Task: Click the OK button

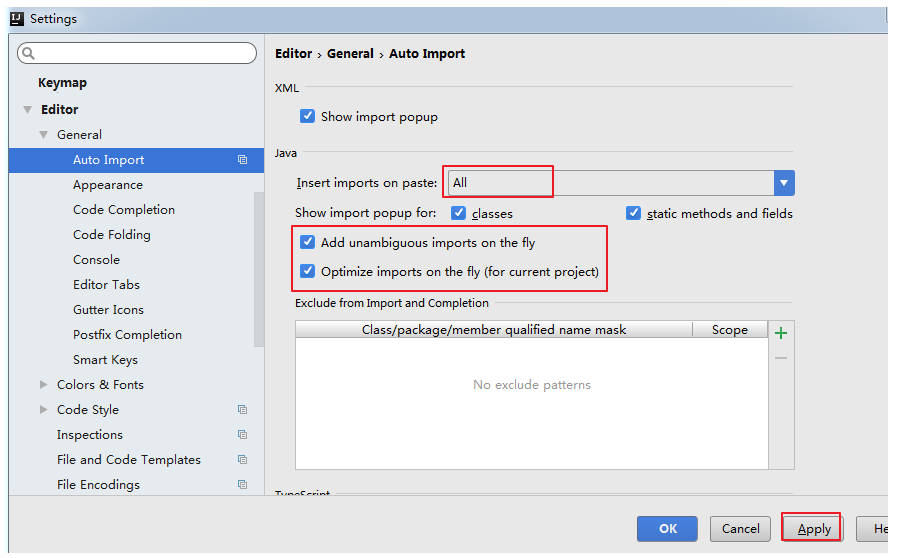Action: pos(667,529)
